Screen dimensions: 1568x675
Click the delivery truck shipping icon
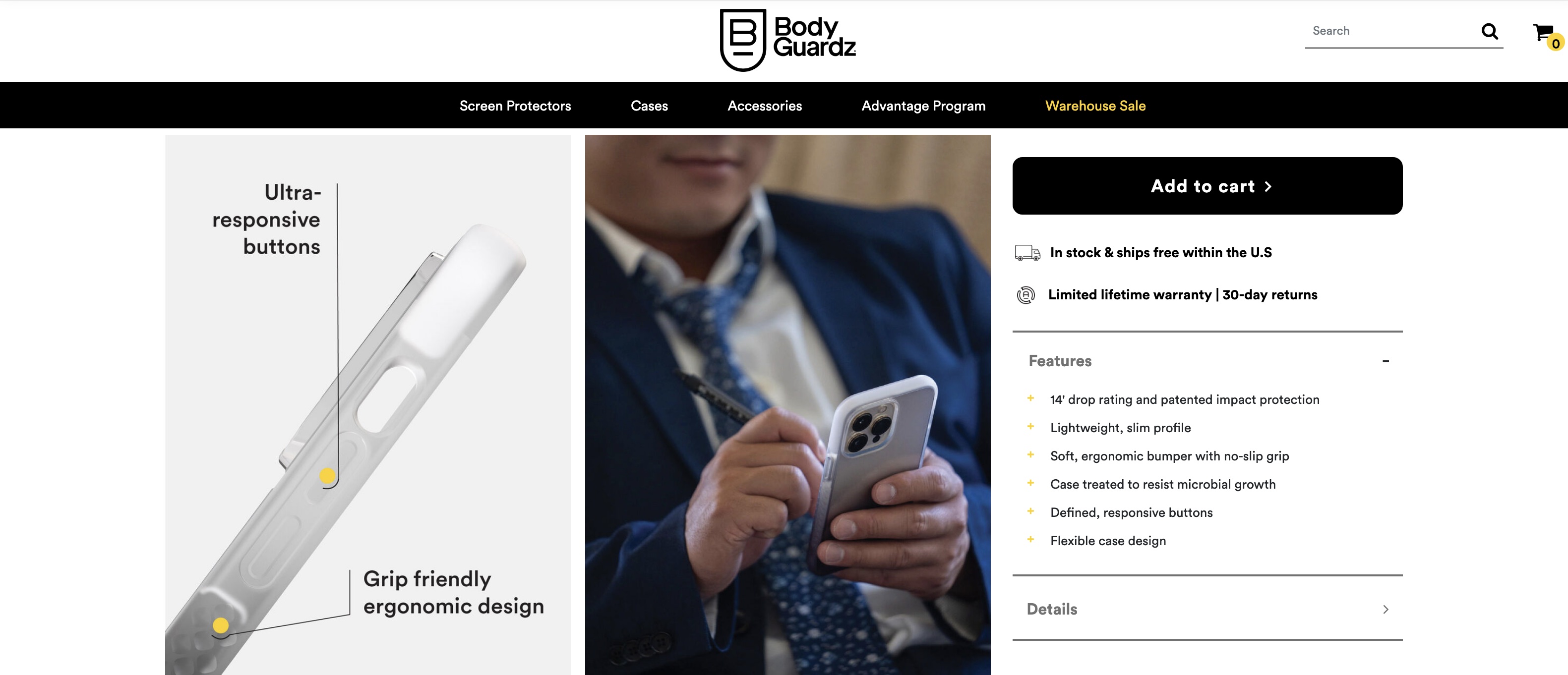click(1027, 253)
